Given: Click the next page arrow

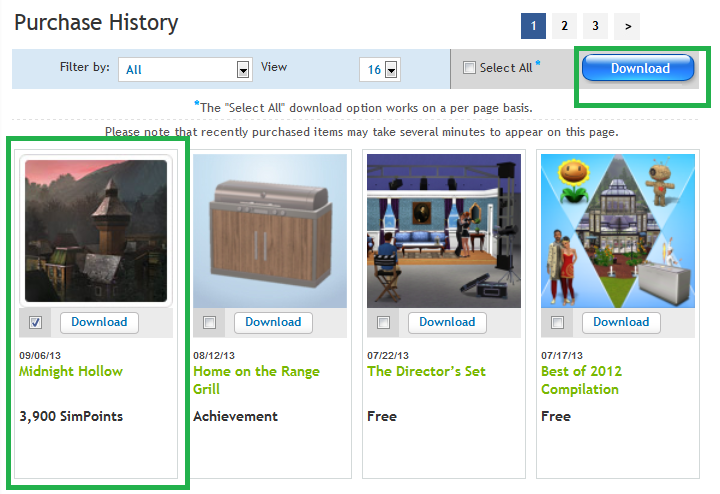Looking at the screenshot, I should (627, 26).
